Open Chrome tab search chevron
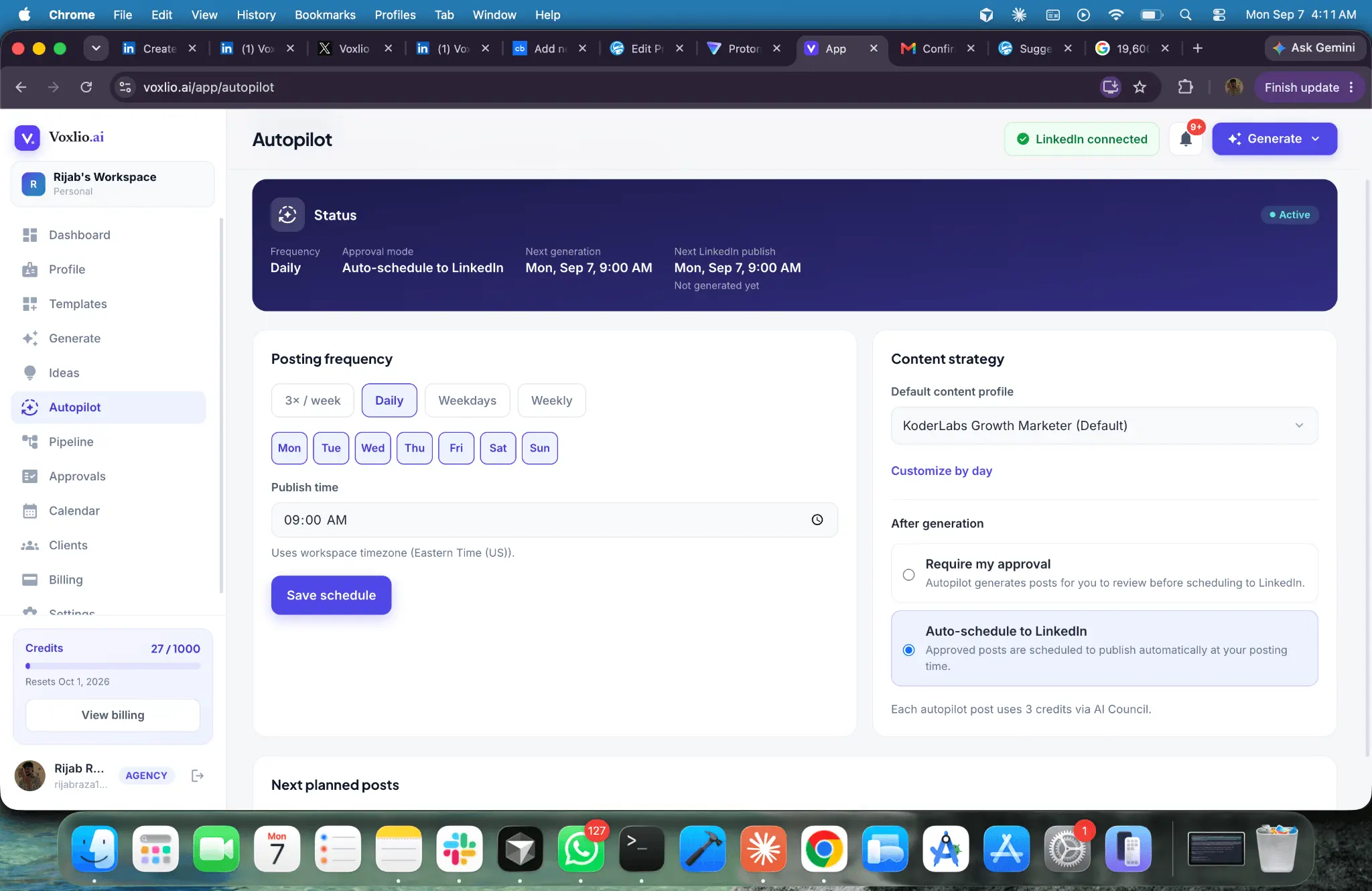This screenshot has height=891, width=1372. (x=96, y=48)
